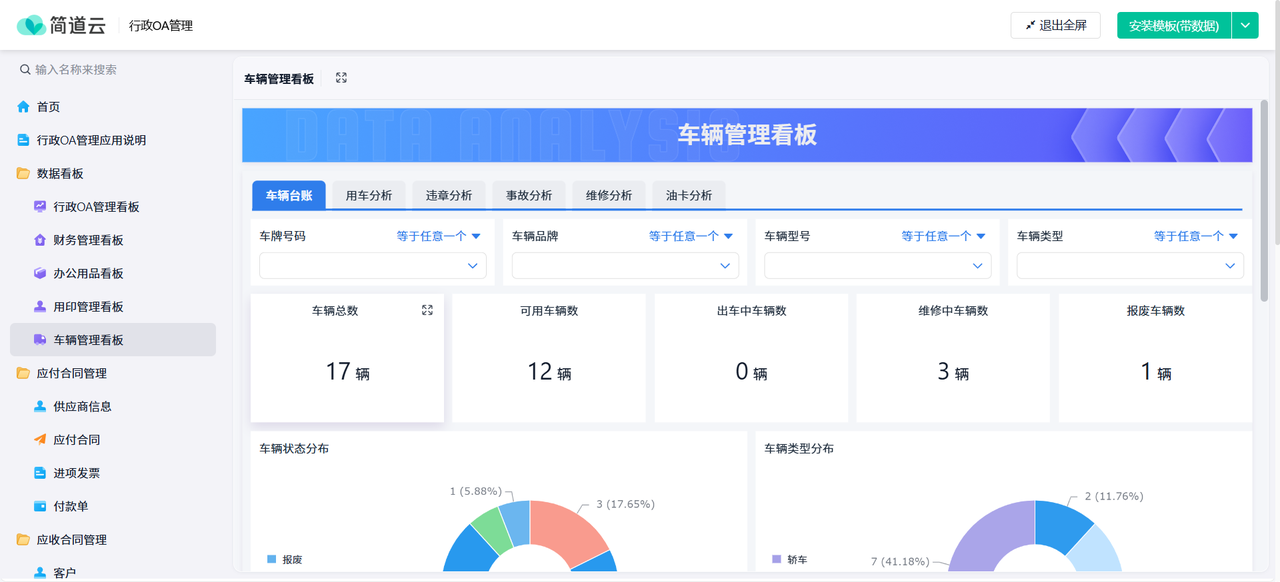Open 车牌号码 condition '等于任意一个' dropdown

pos(439,236)
